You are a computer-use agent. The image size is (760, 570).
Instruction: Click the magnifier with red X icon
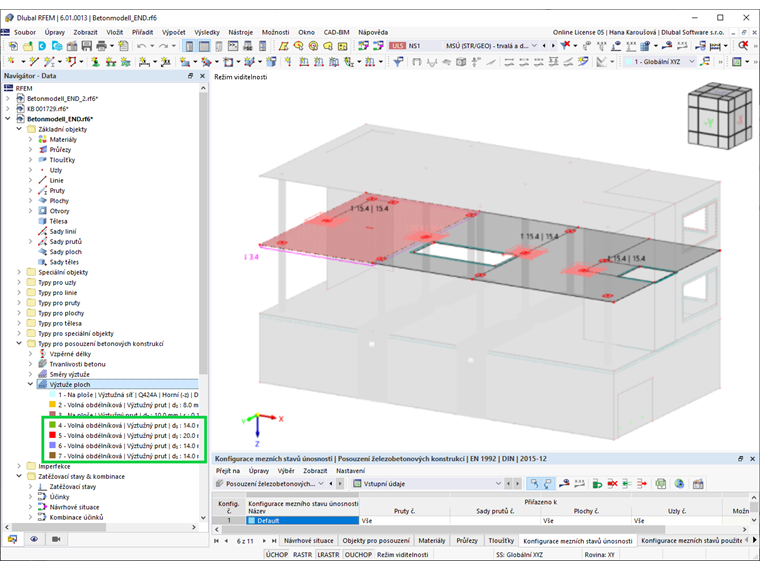coord(743,46)
